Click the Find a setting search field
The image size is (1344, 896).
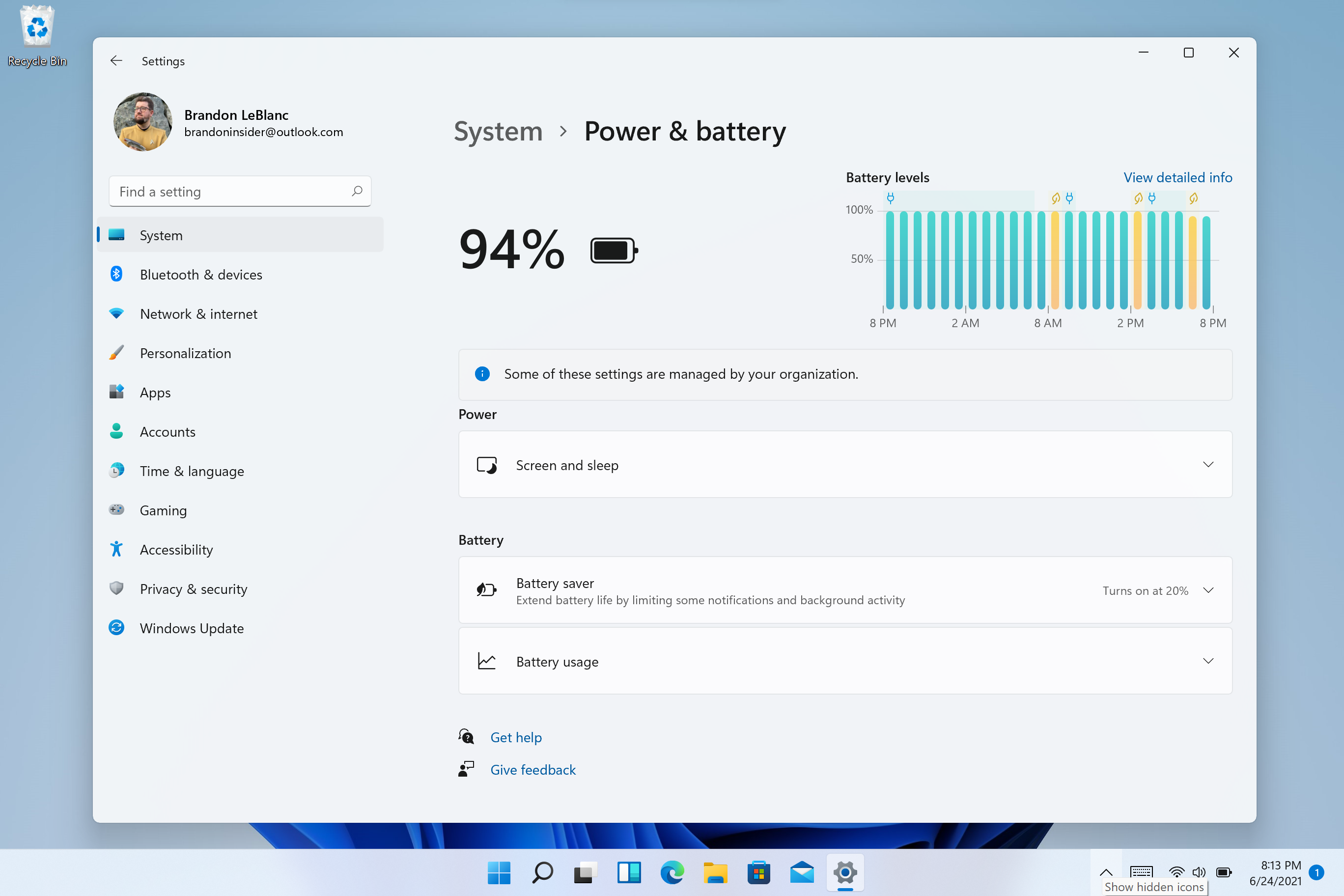[x=240, y=191]
